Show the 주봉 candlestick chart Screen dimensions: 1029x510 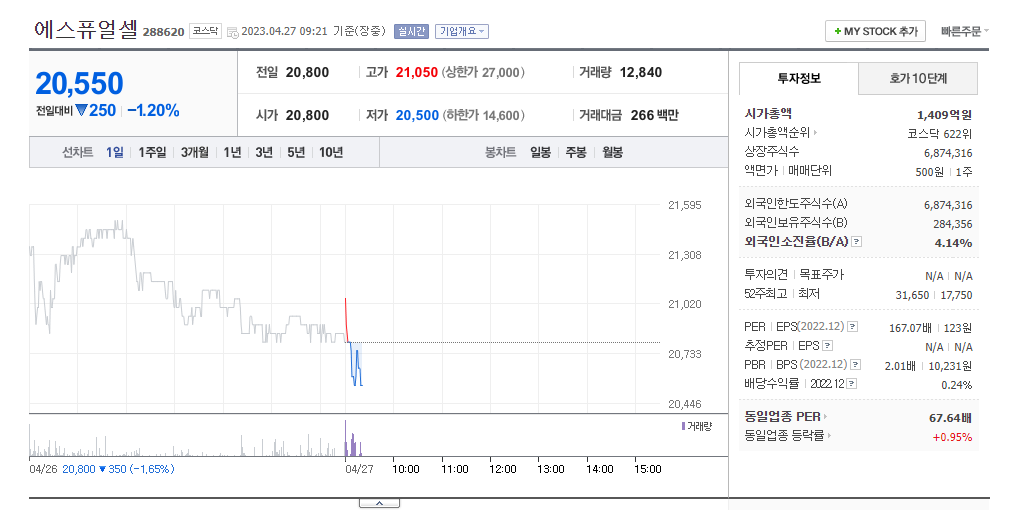pyautogui.click(x=576, y=152)
